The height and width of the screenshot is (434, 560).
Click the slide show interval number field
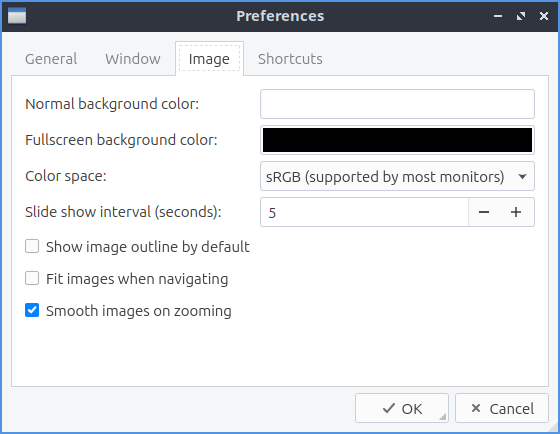click(x=364, y=212)
